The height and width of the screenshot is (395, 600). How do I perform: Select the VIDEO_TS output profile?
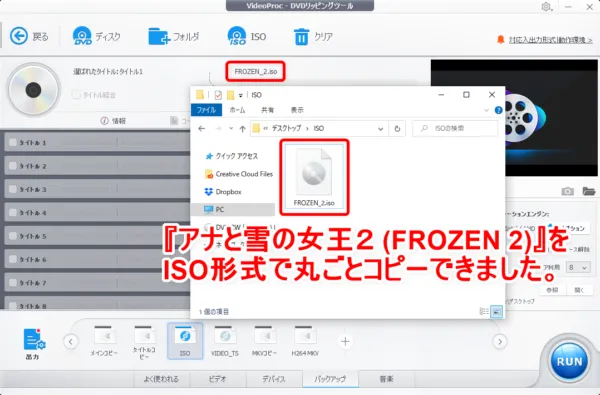225,341
